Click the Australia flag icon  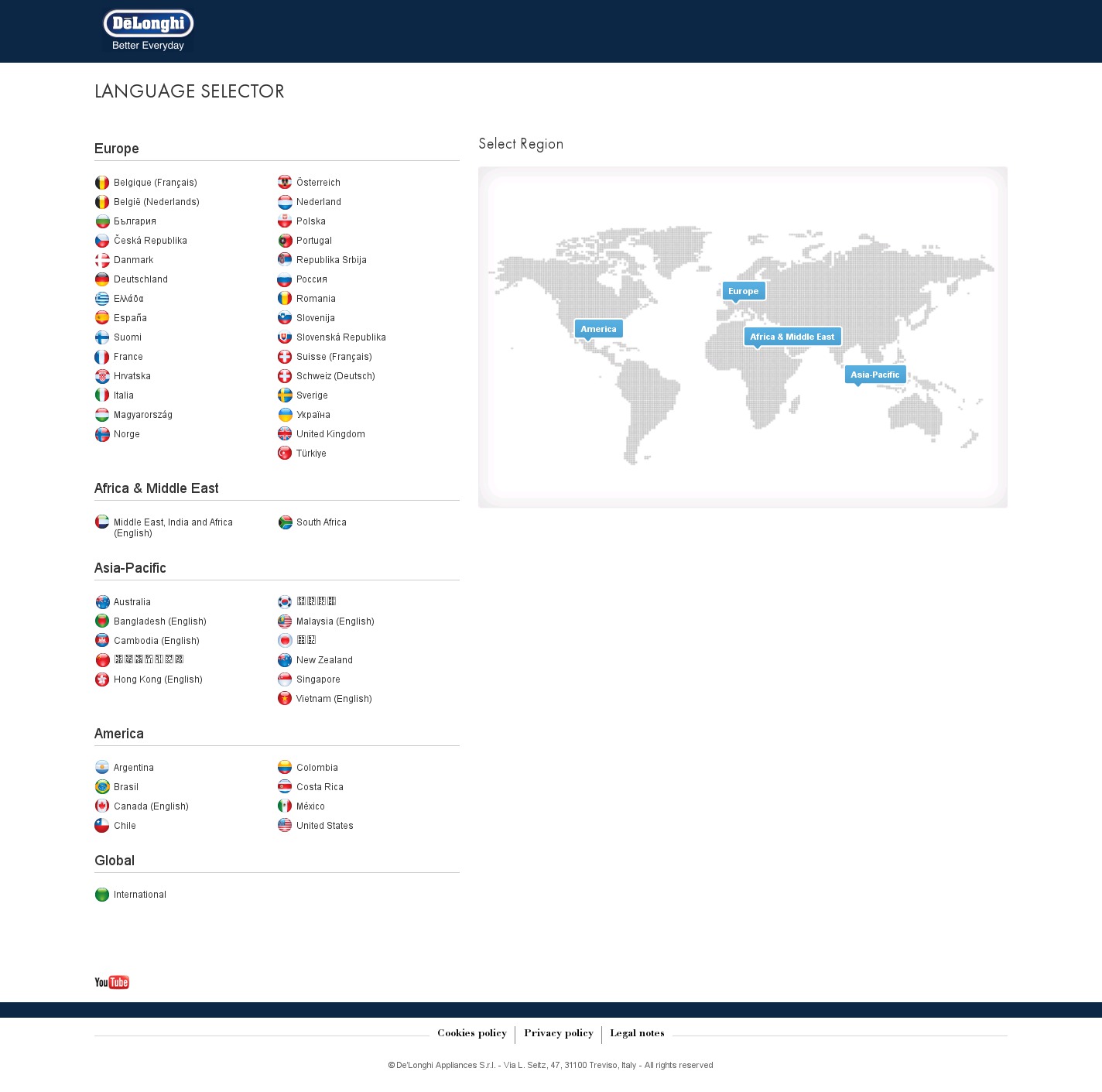click(102, 602)
